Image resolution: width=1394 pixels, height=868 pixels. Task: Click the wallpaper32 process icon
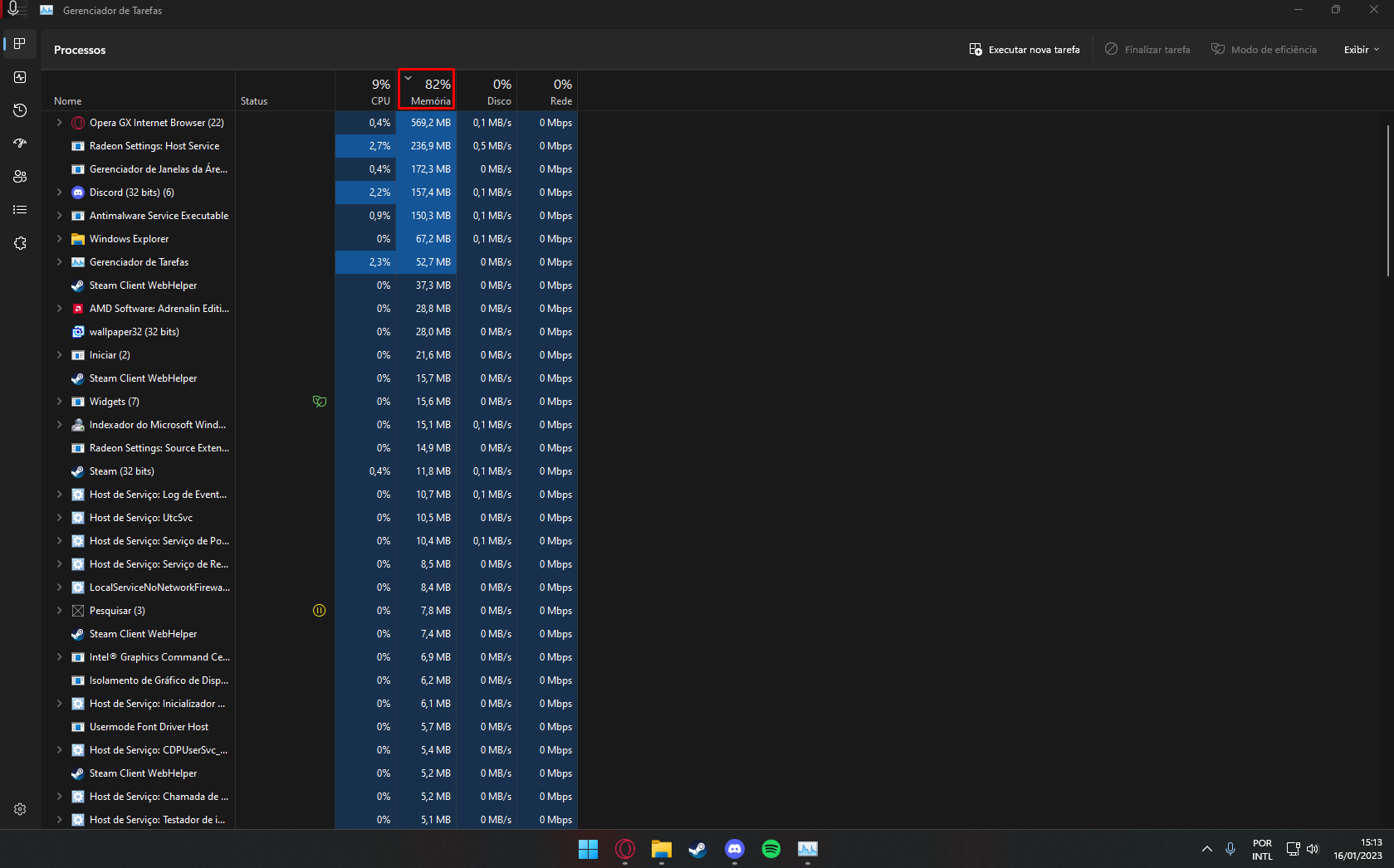point(78,332)
